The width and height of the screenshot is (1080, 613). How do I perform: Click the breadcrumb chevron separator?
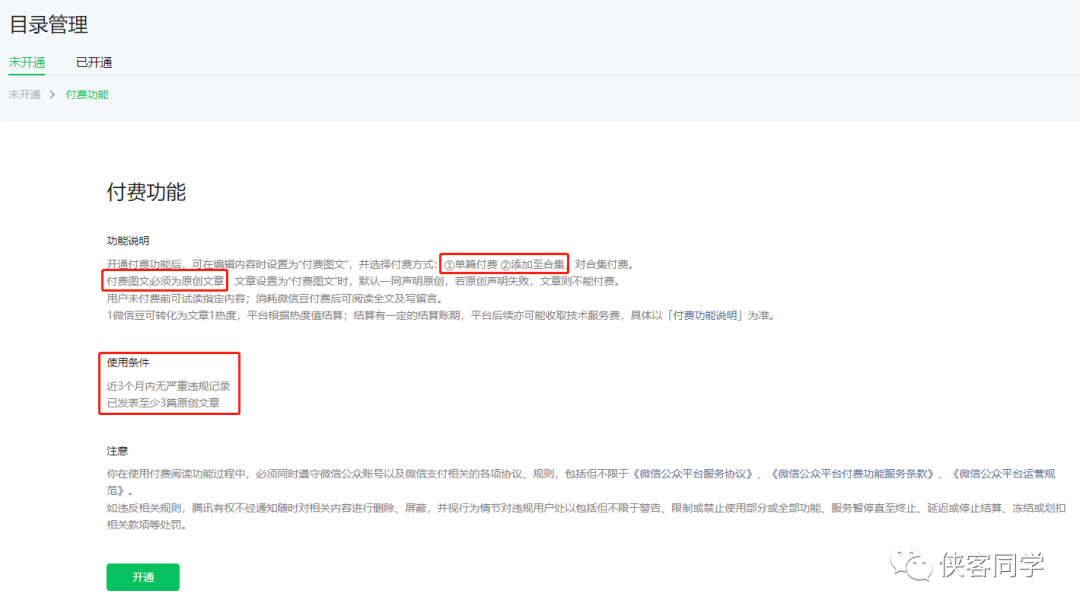coord(55,95)
